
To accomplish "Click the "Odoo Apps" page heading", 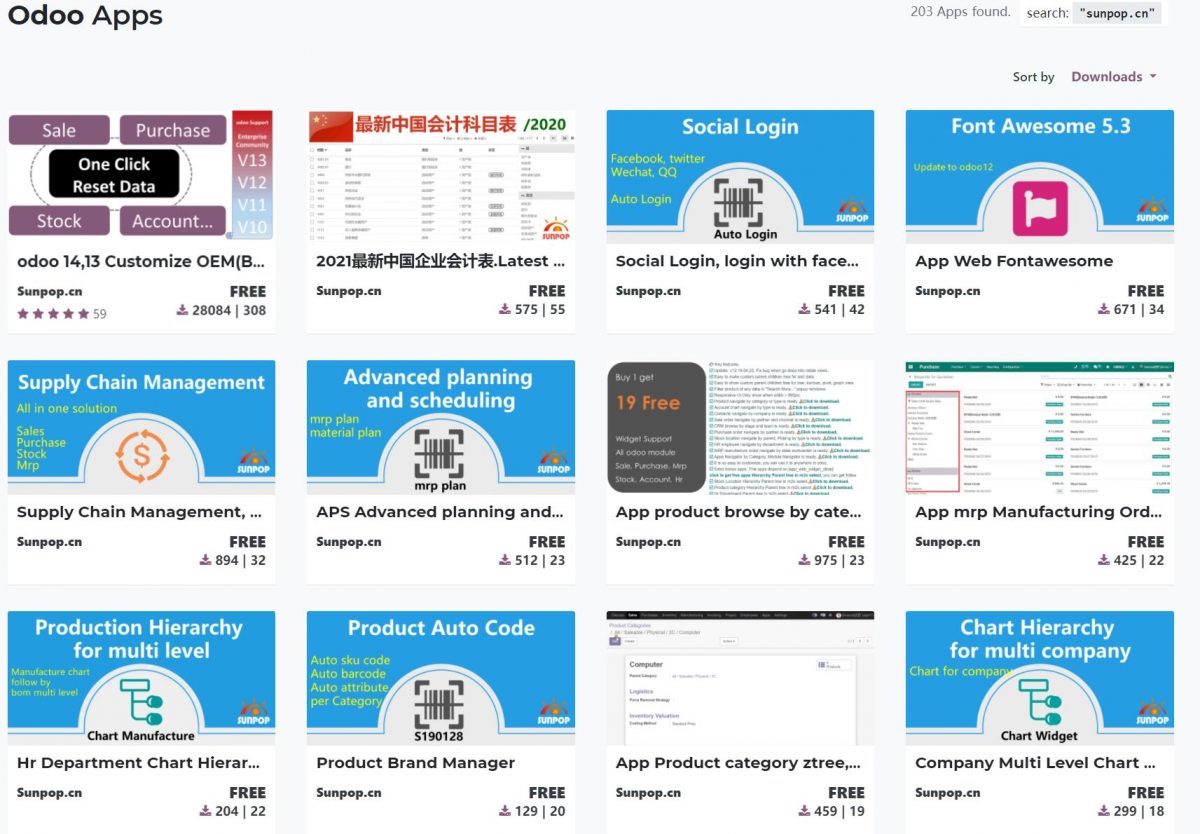I will pyautogui.click(x=85, y=15).
